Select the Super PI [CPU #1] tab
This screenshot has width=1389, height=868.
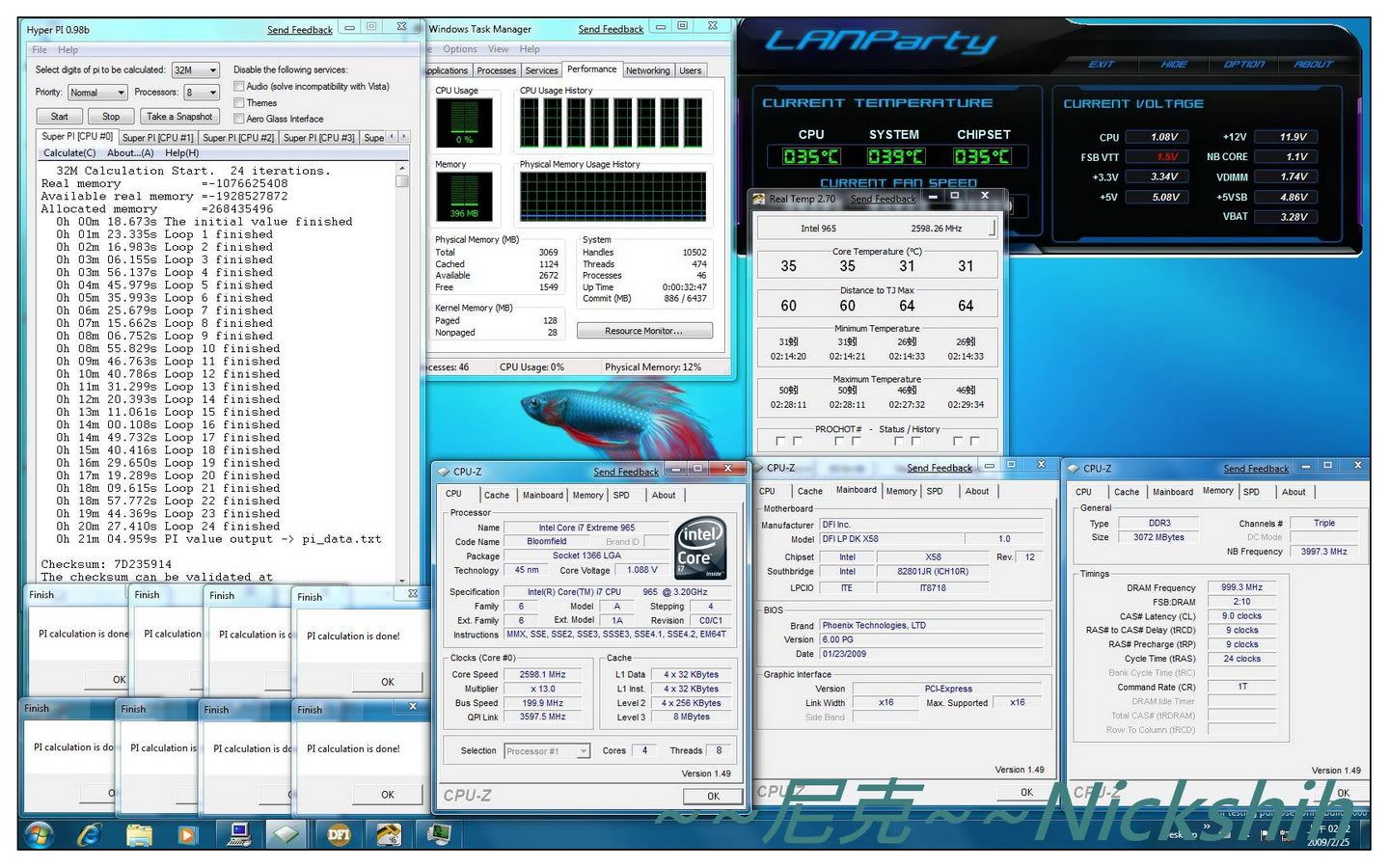tap(157, 138)
